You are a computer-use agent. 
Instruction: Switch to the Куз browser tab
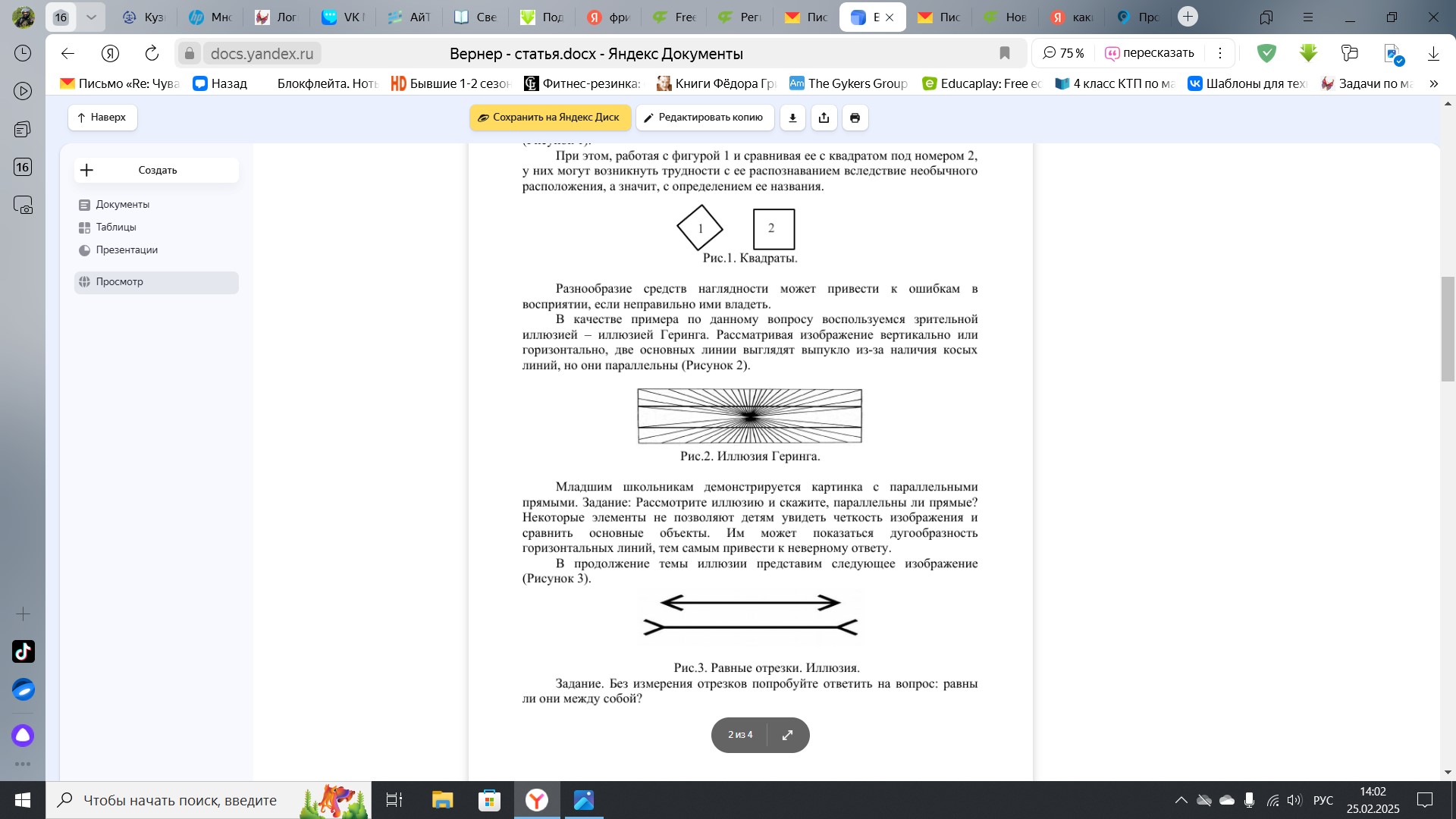tap(143, 17)
